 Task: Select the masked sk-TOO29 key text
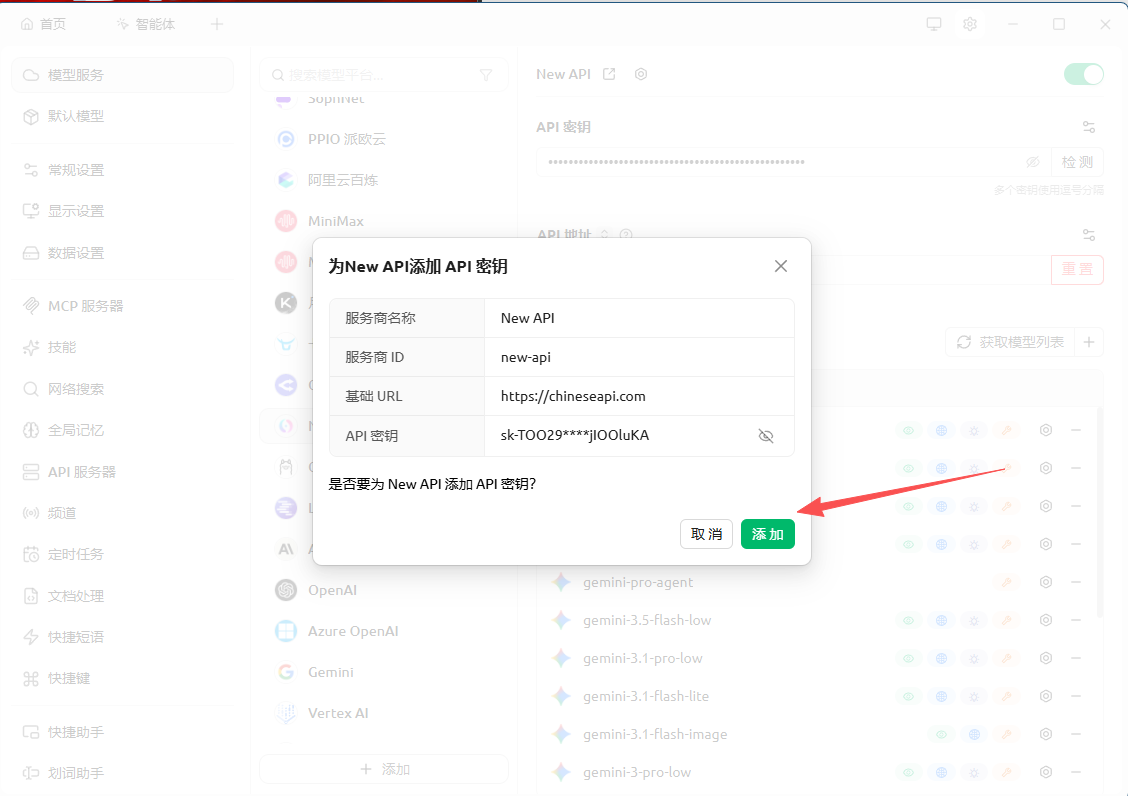click(x=575, y=435)
